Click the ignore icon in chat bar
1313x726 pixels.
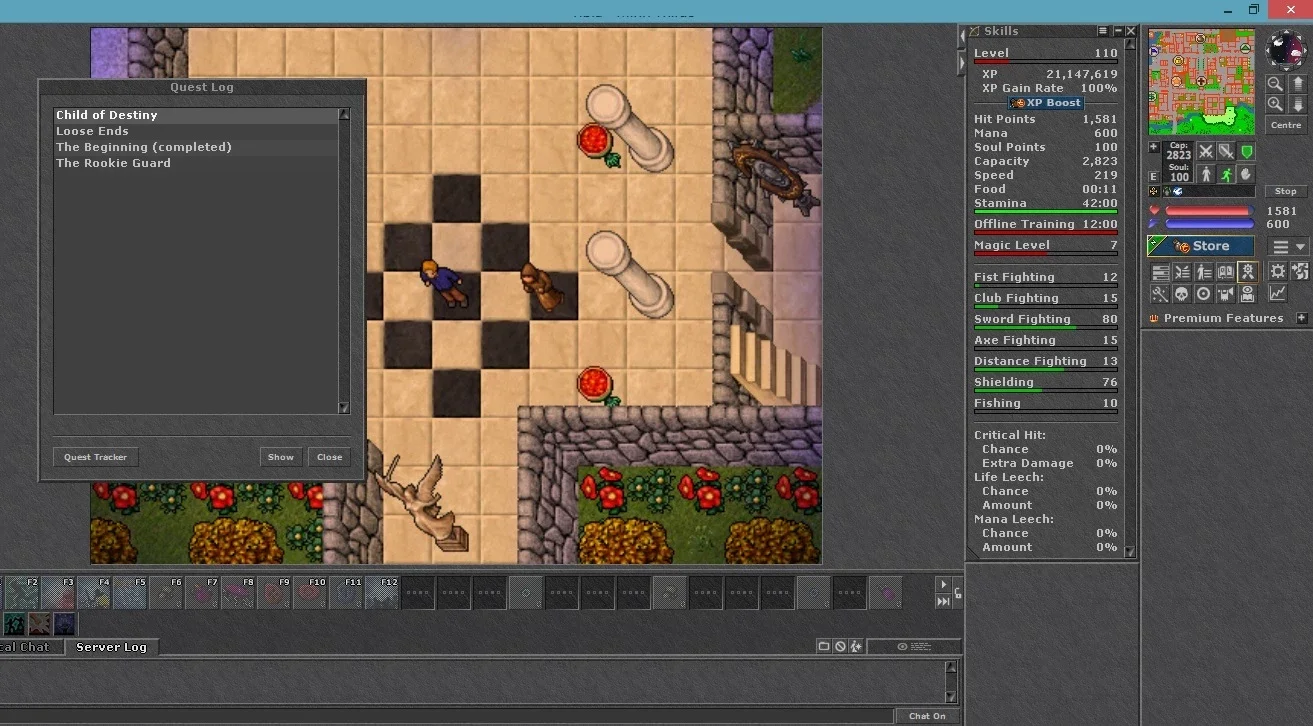coord(840,646)
